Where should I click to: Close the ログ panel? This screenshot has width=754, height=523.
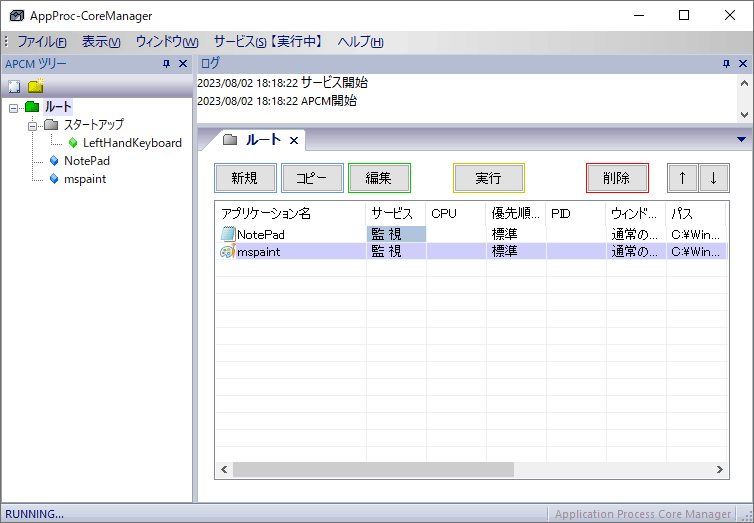pyautogui.click(x=743, y=64)
